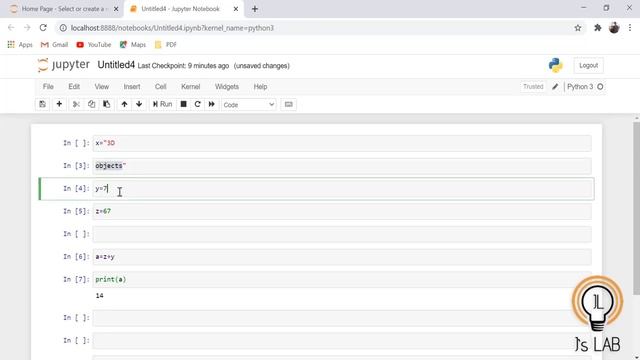
Task: Click the Python logo icon
Action: tap(556, 65)
